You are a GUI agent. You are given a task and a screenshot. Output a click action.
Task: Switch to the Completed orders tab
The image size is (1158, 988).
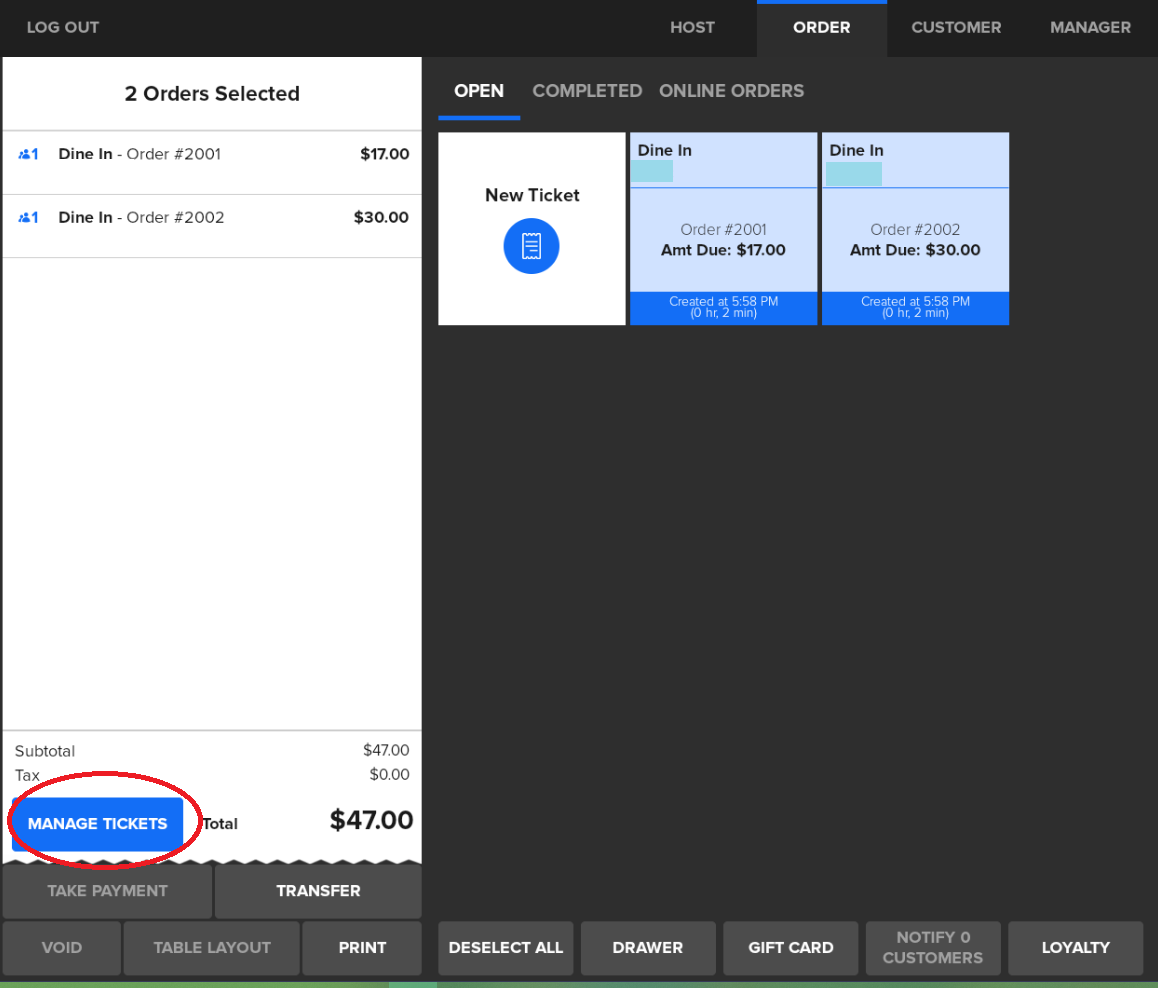coord(587,91)
